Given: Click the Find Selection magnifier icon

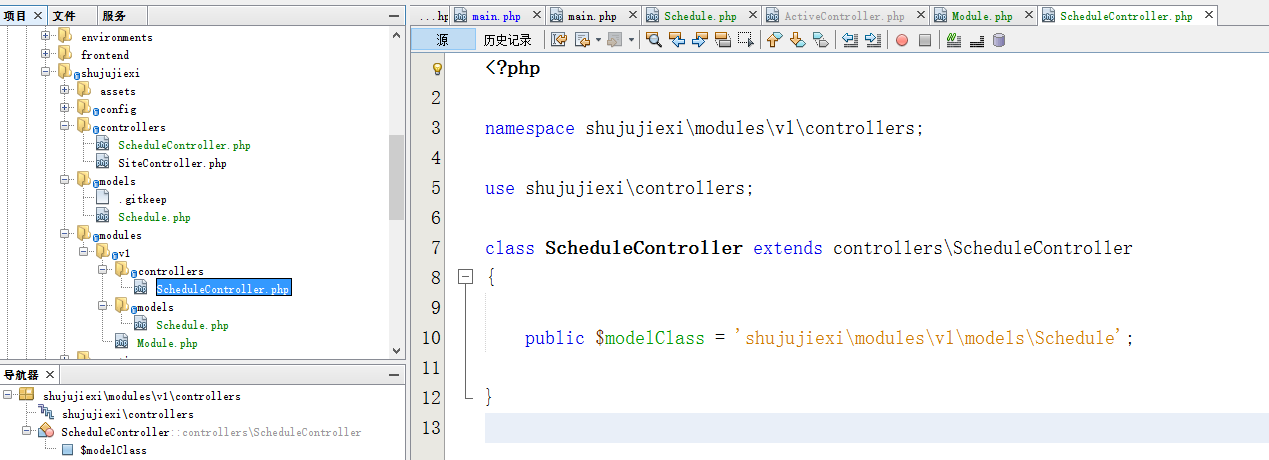Looking at the screenshot, I should point(653,40).
